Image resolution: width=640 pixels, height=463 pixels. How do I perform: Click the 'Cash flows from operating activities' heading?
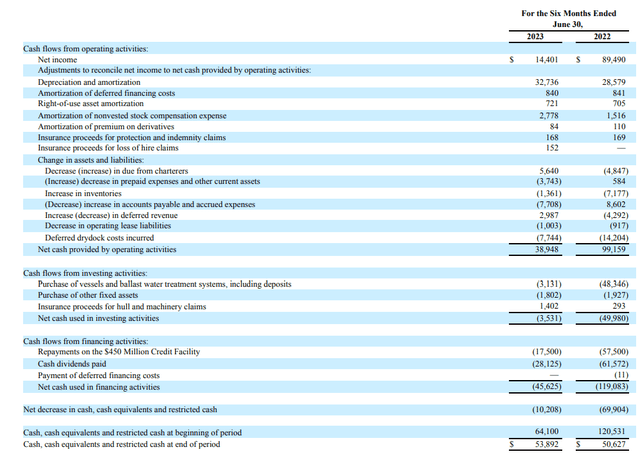tap(85, 49)
